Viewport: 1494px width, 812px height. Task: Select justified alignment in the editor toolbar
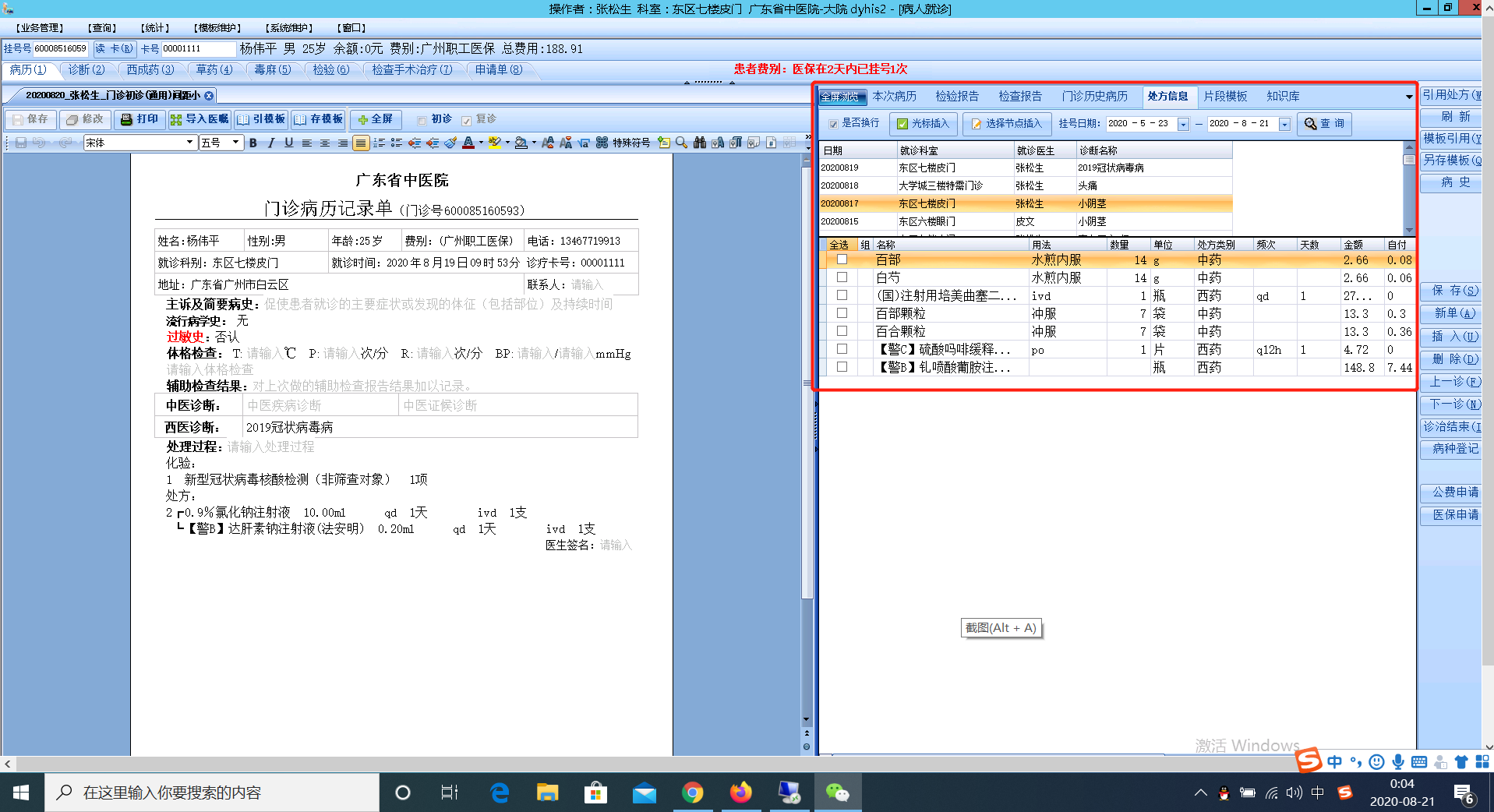coord(360,143)
